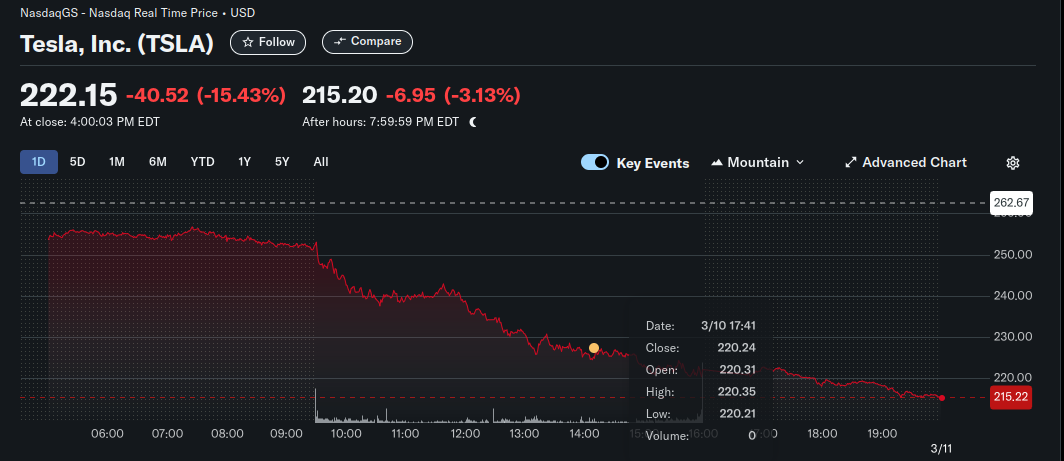Image resolution: width=1064 pixels, height=461 pixels.
Task: Switch to the 5D range tab
Action: point(78,162)
